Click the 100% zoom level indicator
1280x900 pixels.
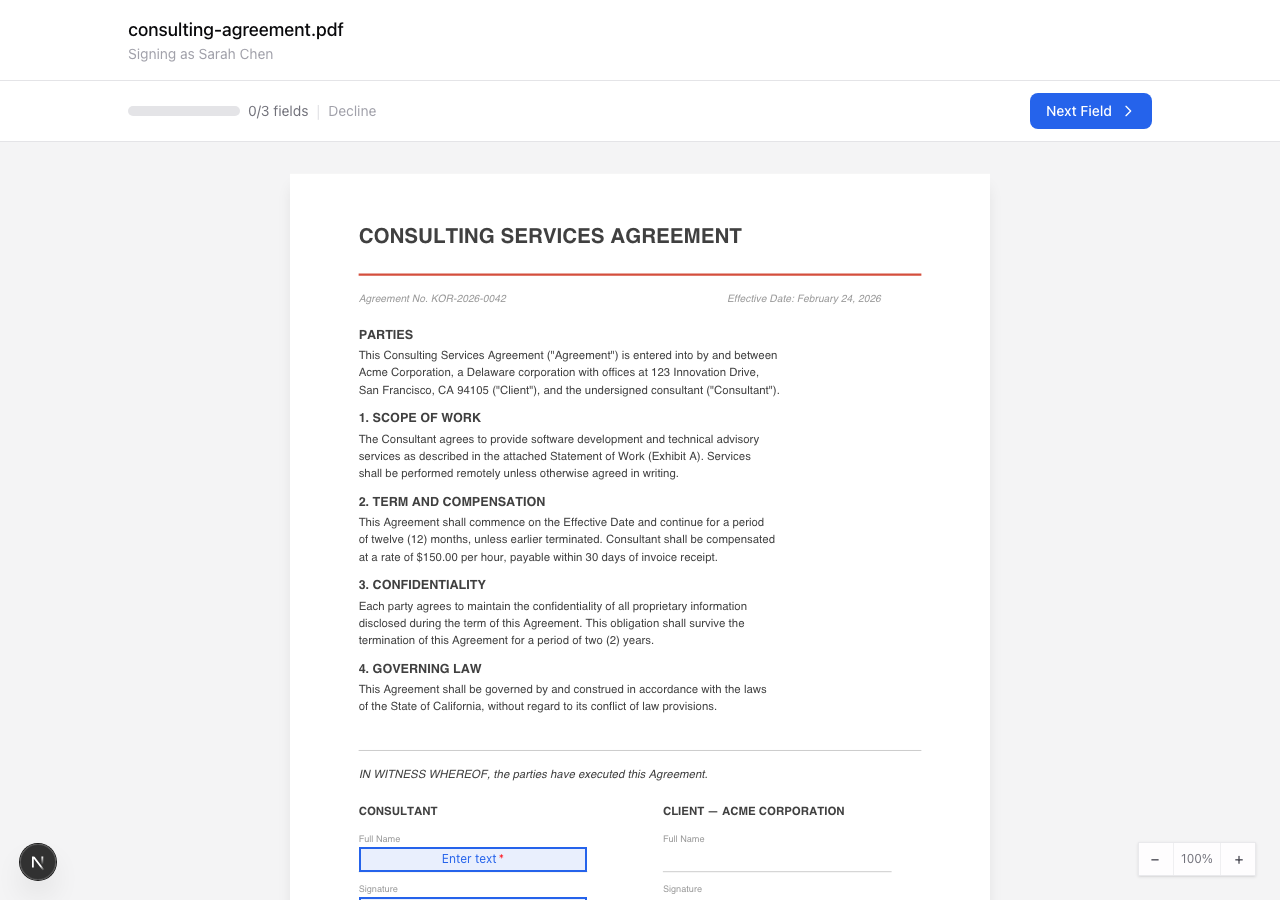coord(1196,859)
